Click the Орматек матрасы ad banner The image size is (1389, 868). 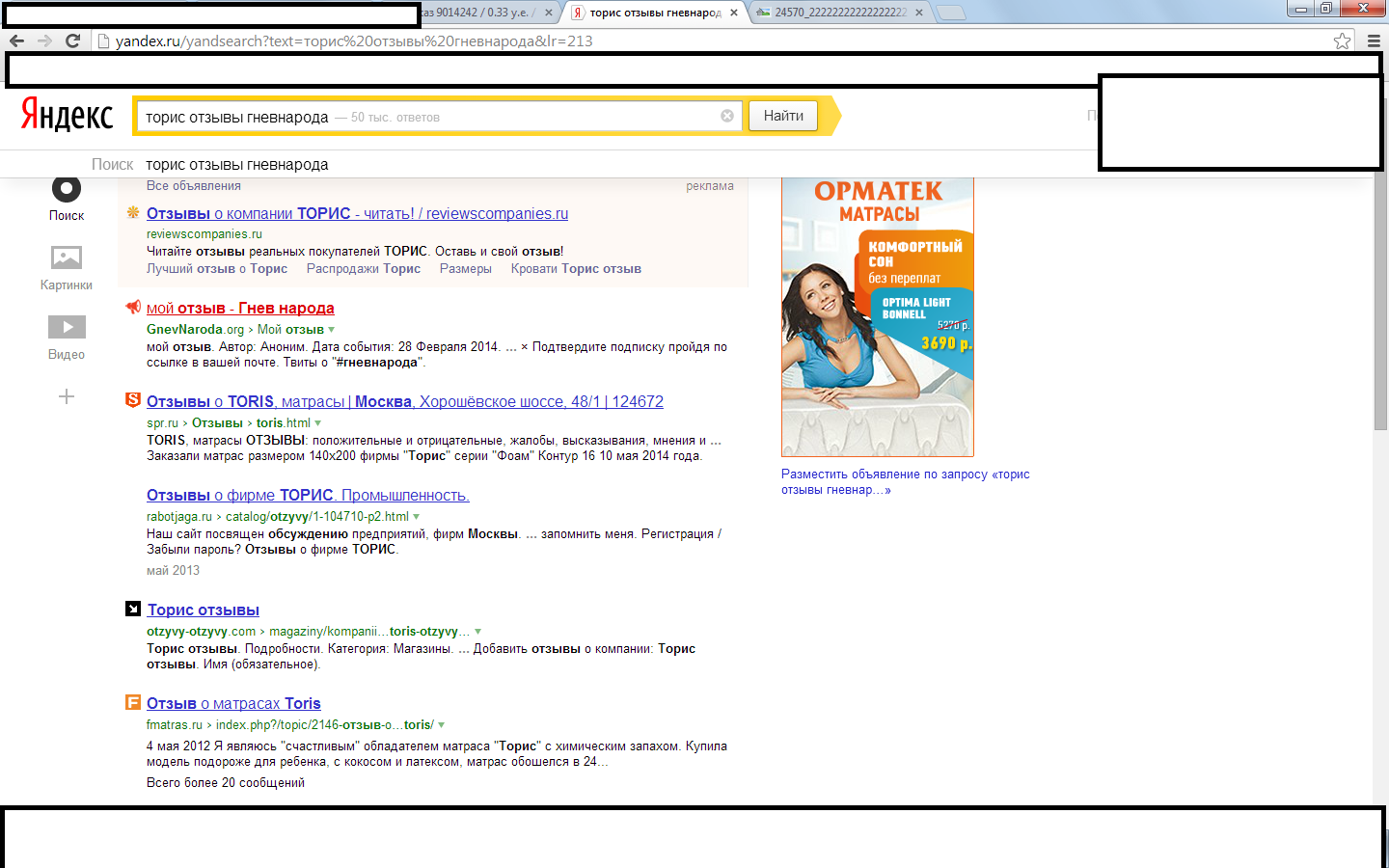click(878, 317)
